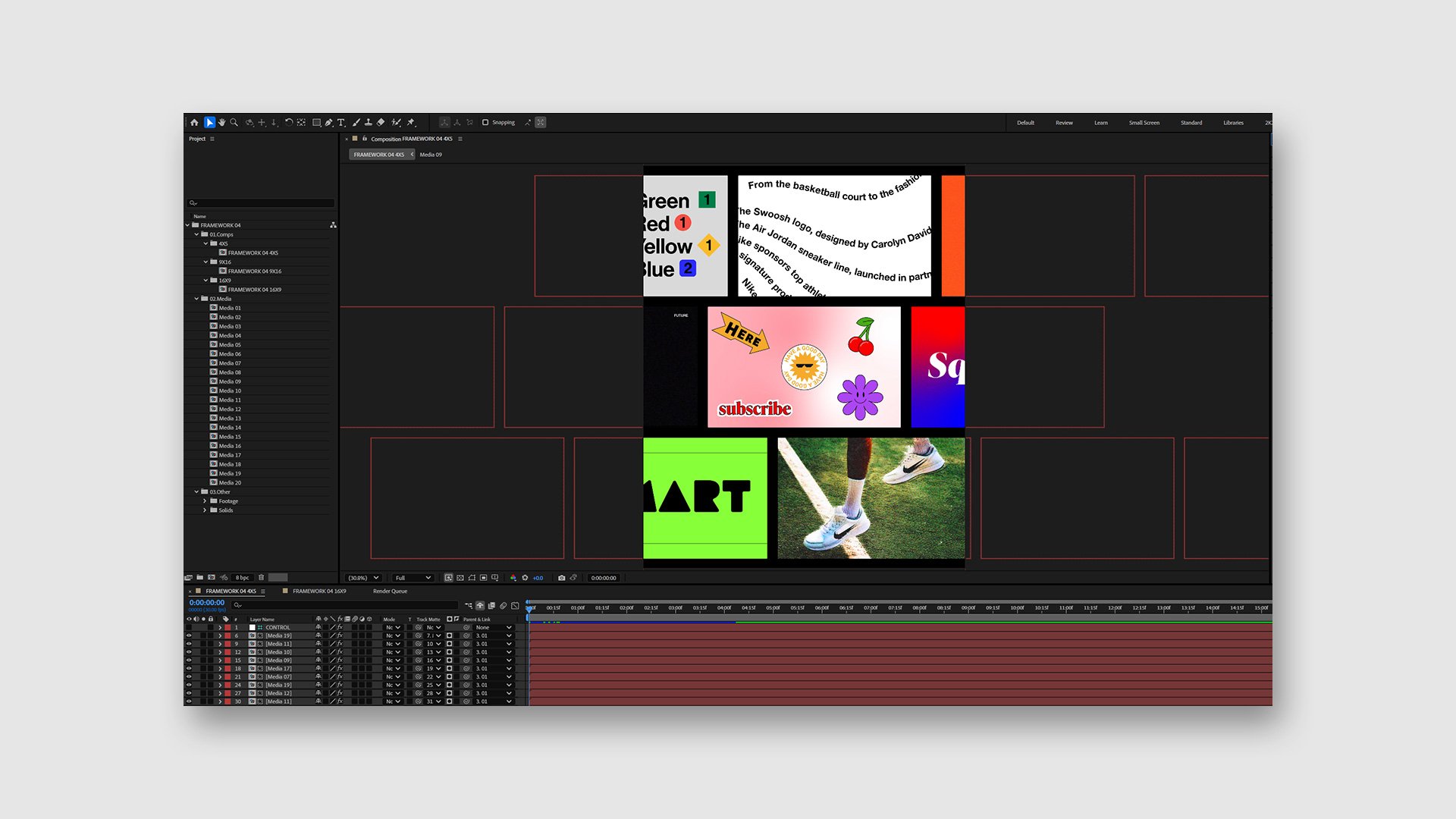Select the Type tool
This screenshot has width=1456, height=819.
(341, 122)
